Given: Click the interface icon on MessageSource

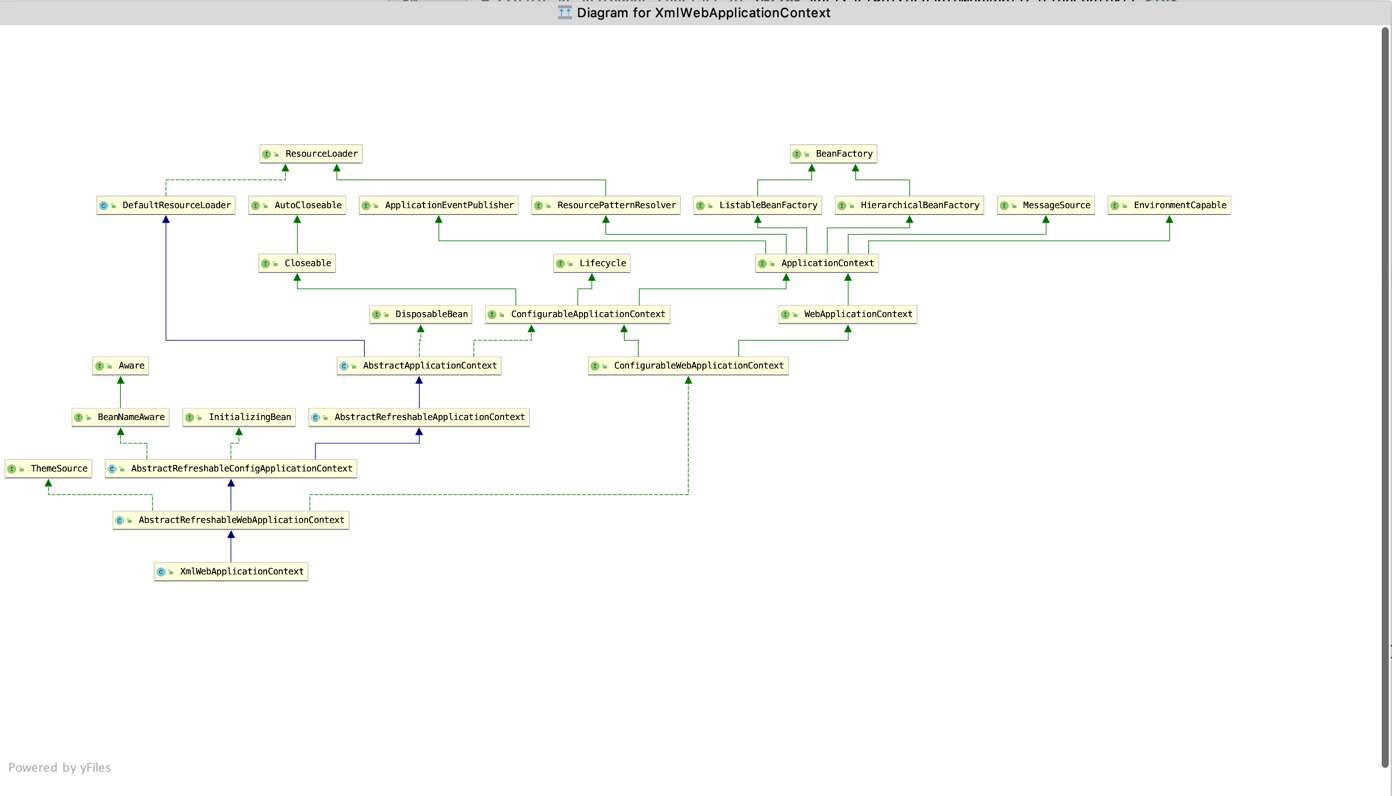Looking at the screenshot, I should [1004, 206].
